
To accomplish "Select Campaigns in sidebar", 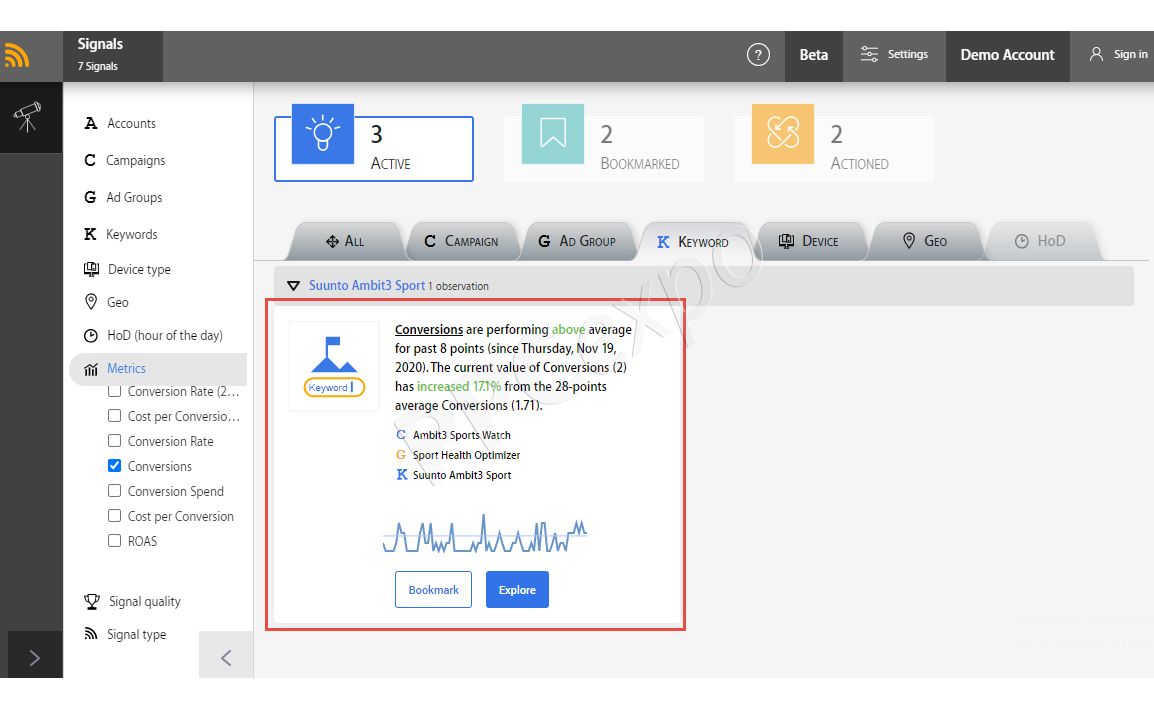I will tap(125, 160).
